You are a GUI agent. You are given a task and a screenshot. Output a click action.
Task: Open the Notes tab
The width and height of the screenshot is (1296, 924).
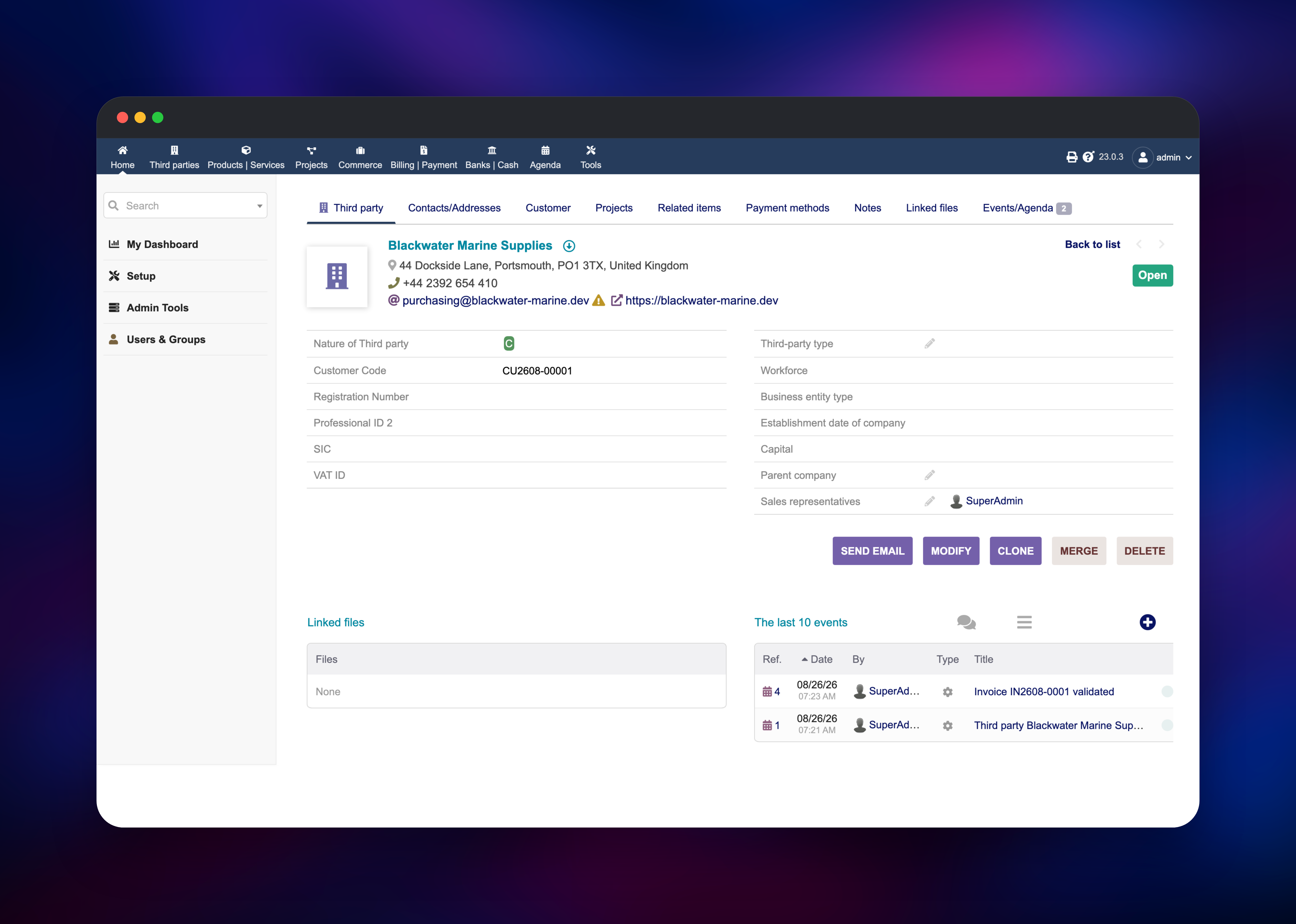coord(867,208)
